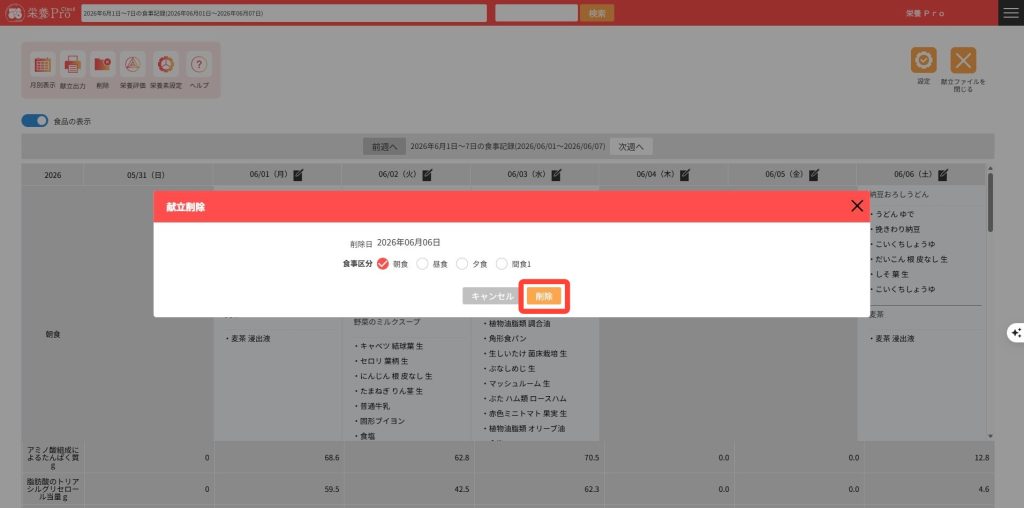1024x508 pixels.
Task: Click the 検索 search button
Action: (597, 13)
